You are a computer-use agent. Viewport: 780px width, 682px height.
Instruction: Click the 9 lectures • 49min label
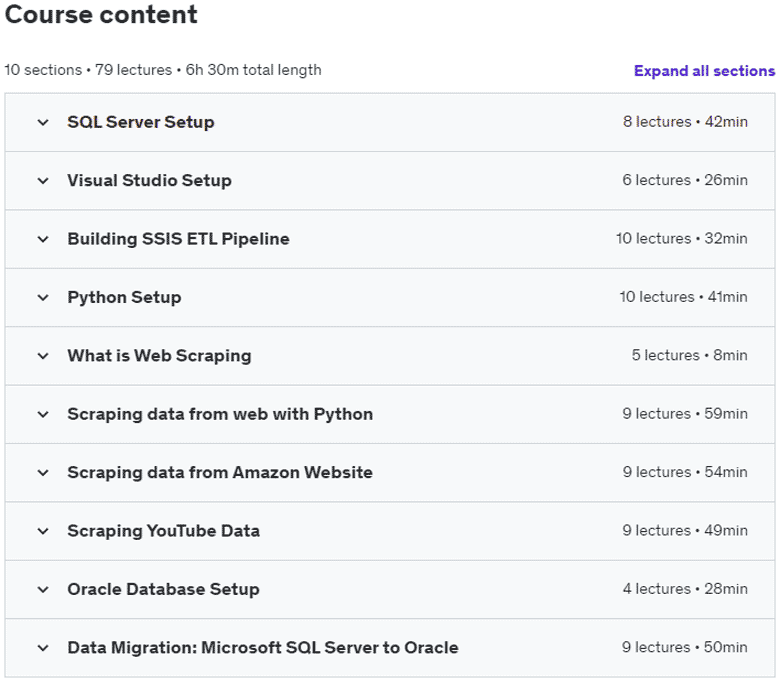pyautogui.click(x=685, y=530)
